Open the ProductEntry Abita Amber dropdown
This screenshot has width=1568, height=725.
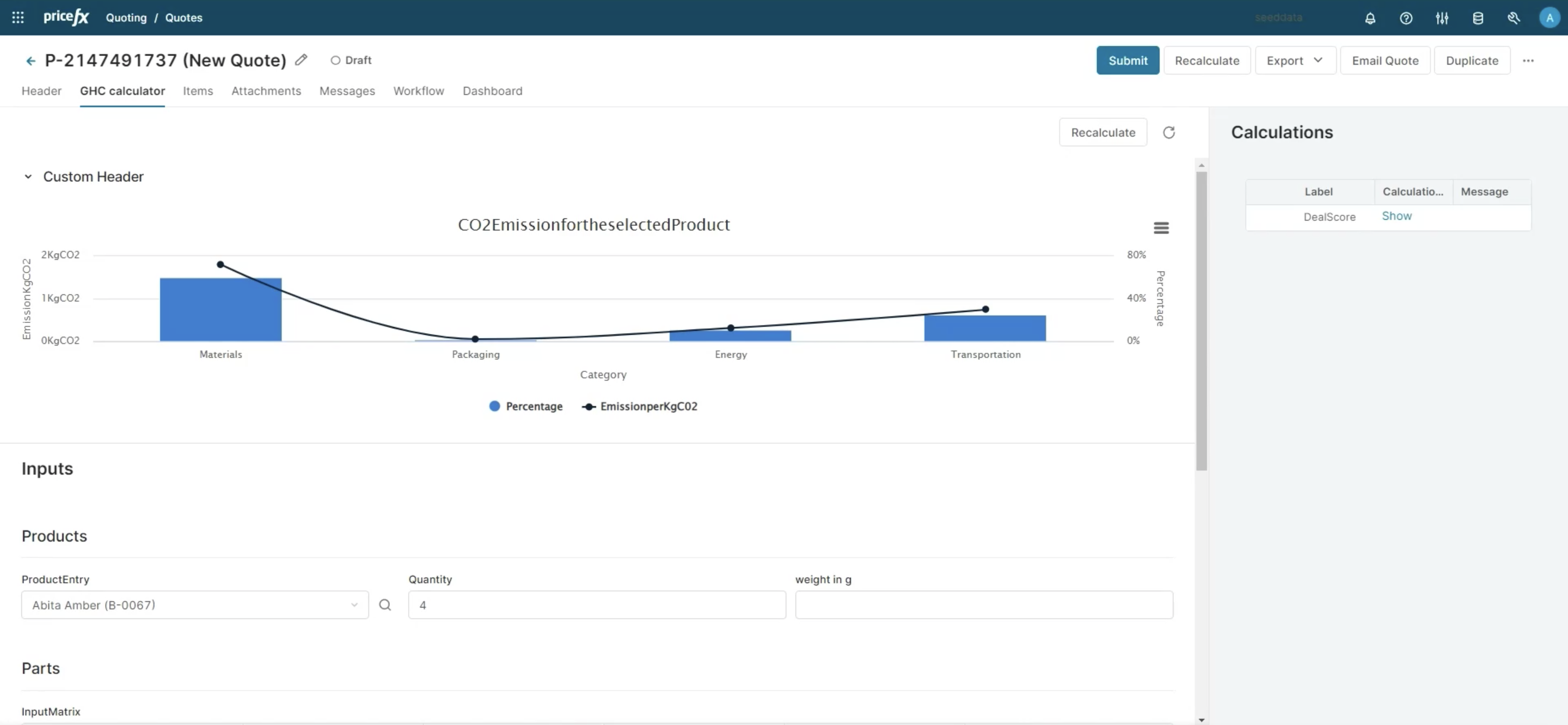194,605
